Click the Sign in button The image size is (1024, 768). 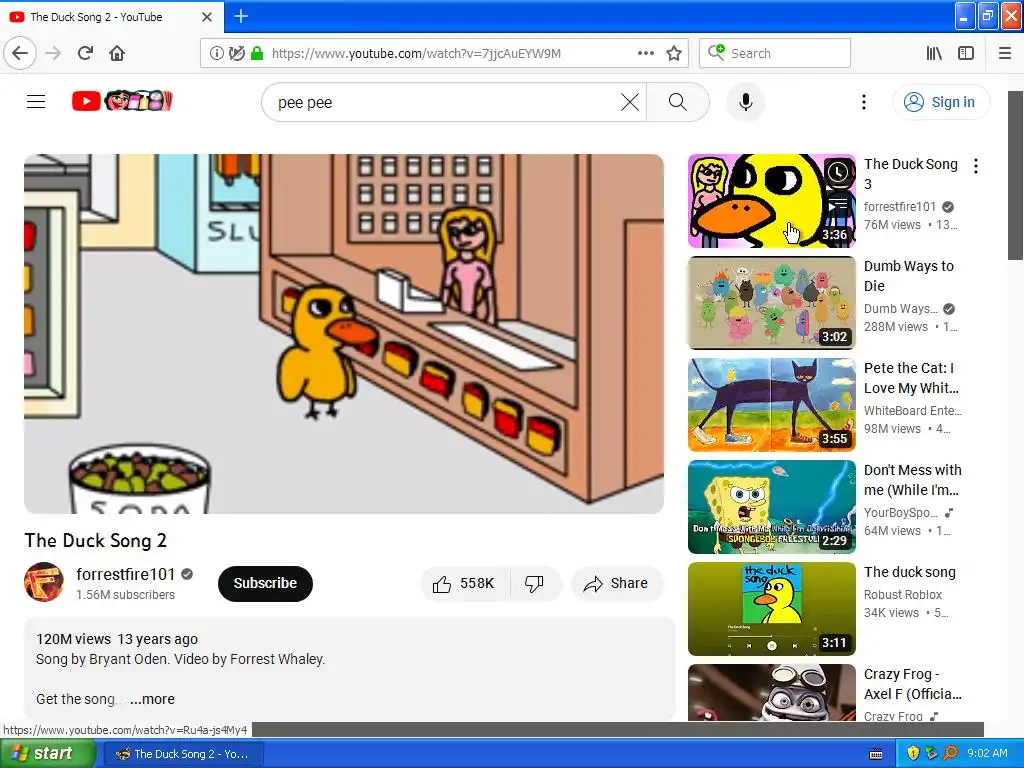point(940,102)
